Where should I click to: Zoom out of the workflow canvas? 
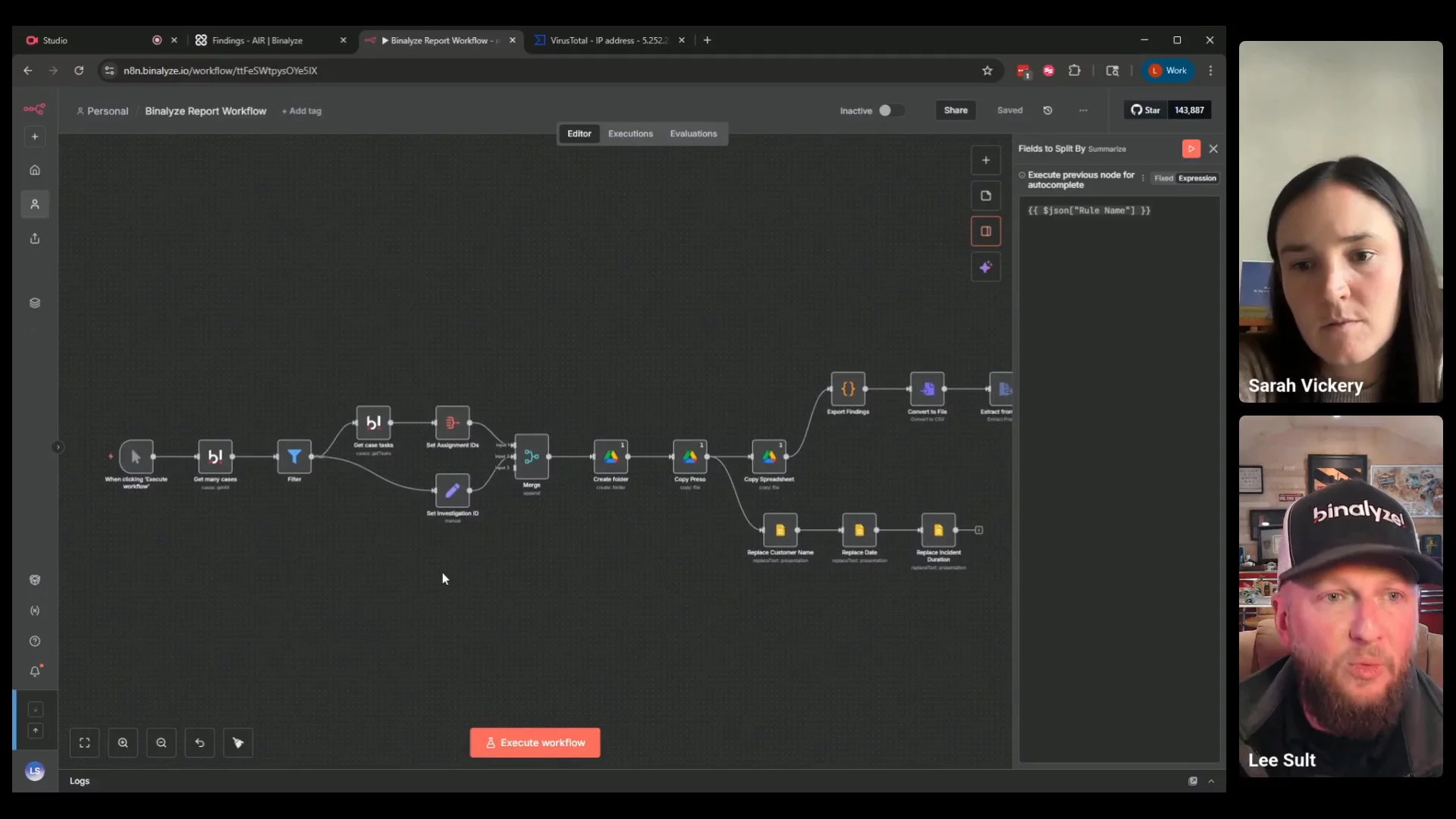[162, 743]
